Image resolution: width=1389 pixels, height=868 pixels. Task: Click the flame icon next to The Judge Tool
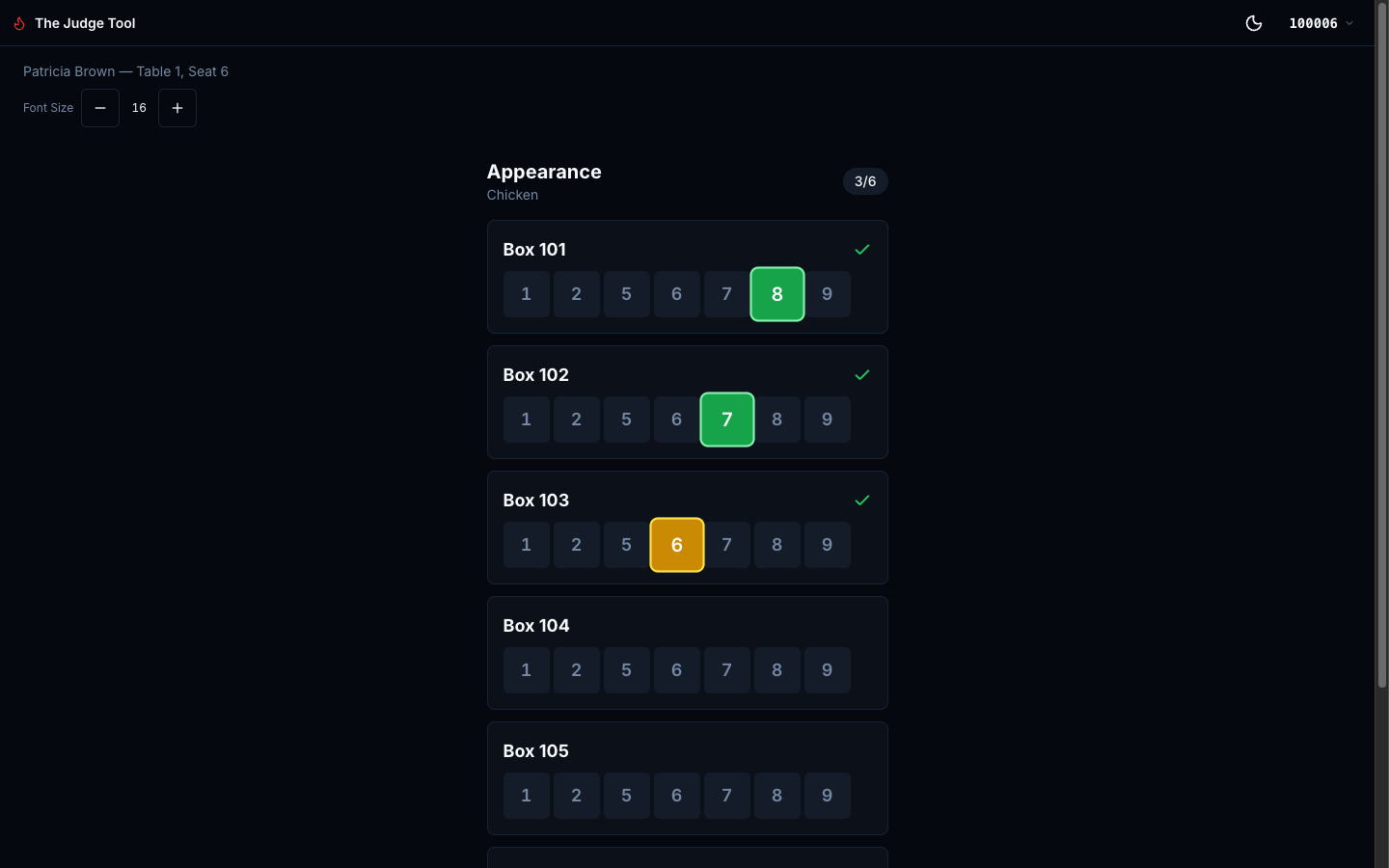tap(18, 23)
